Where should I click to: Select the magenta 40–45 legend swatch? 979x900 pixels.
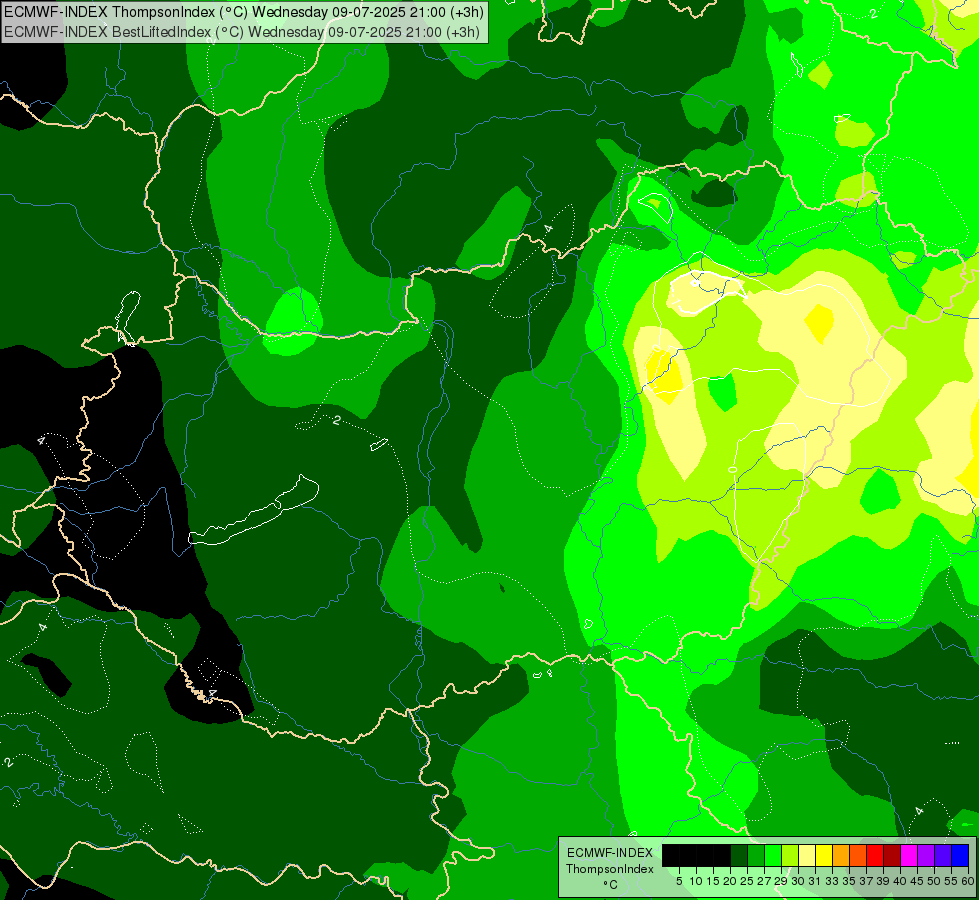[909, 855]
